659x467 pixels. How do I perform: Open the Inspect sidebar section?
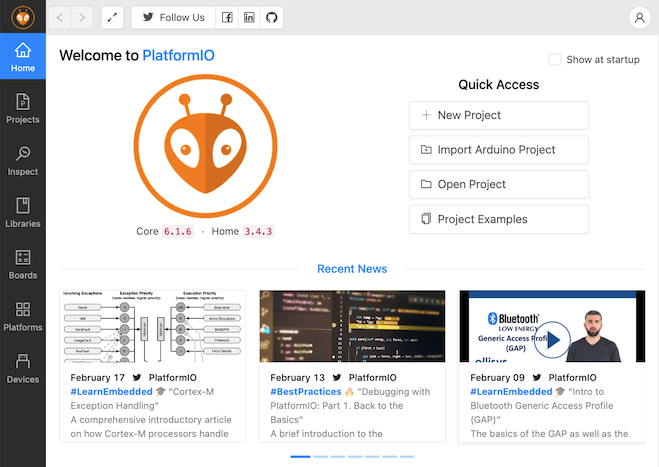tap(22, 161)
